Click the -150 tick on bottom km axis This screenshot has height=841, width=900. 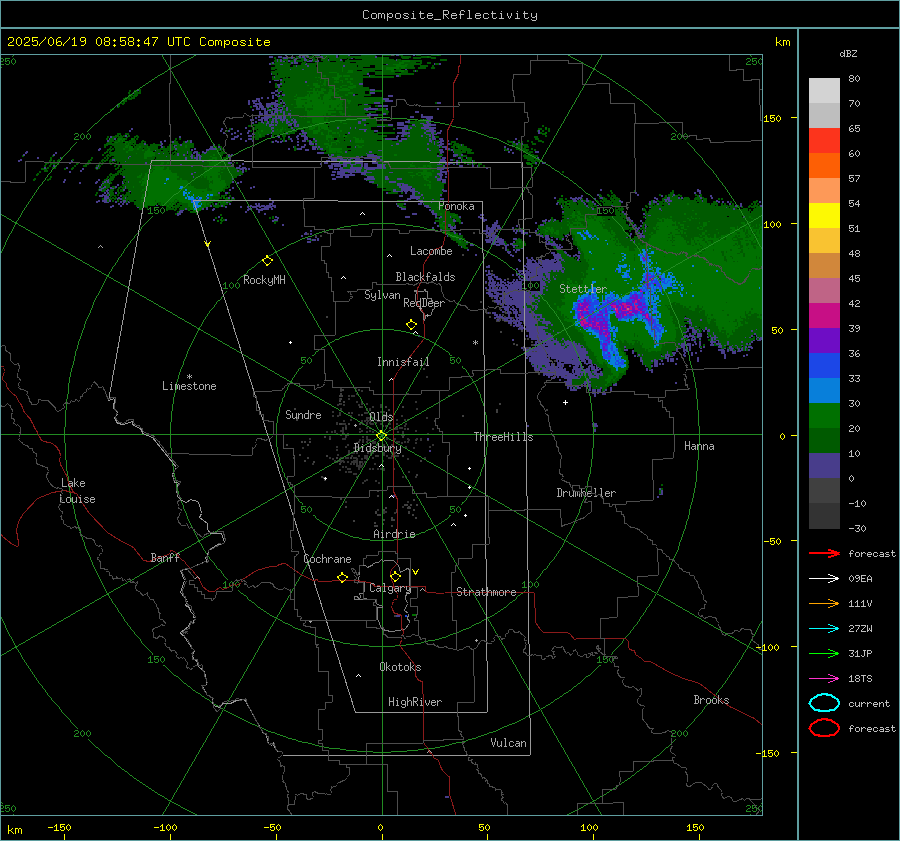pos(59,827)
